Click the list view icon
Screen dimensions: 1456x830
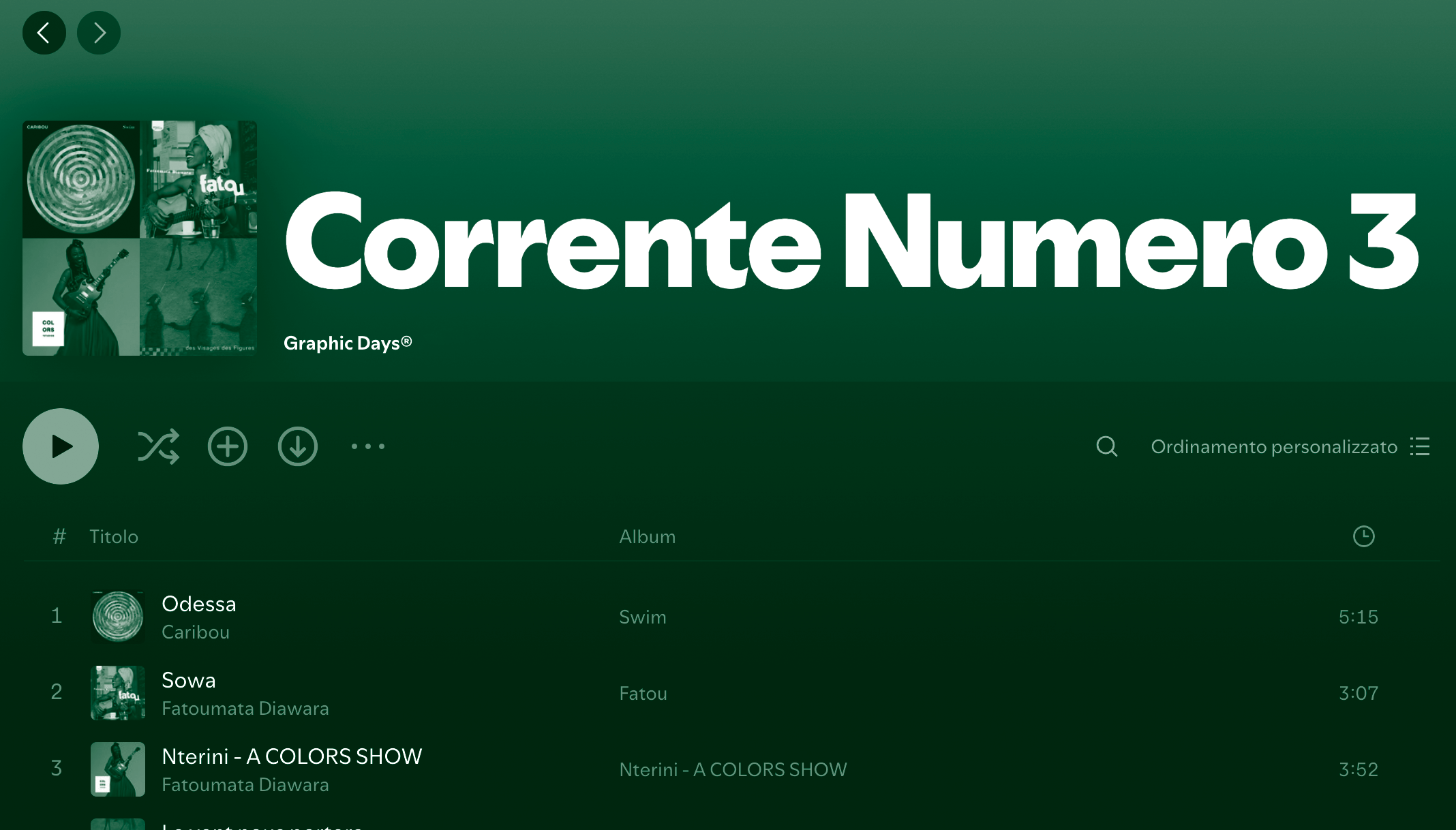pyautogui.click(x=1420, y=446)
